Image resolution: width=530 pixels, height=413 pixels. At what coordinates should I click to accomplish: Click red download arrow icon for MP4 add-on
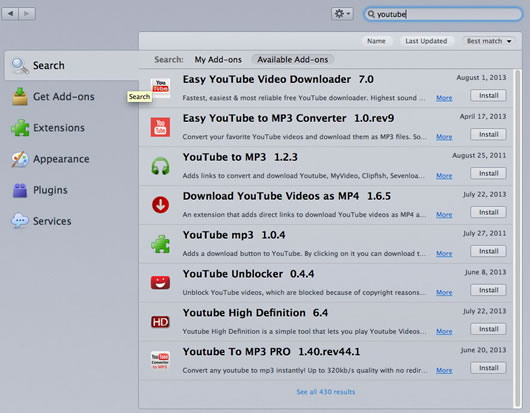(x=160, y=205)
